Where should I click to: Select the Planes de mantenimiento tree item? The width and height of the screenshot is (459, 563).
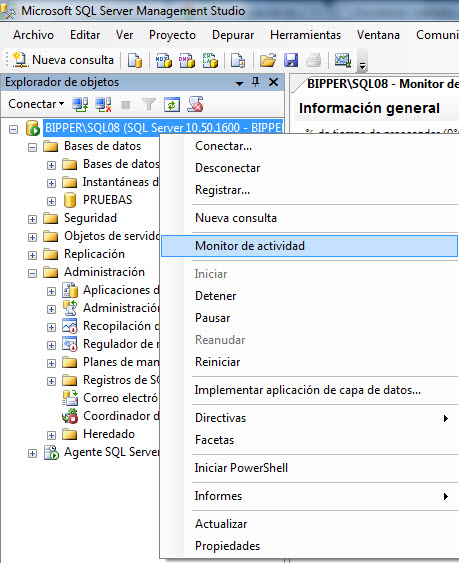click(x=121, y=362)
